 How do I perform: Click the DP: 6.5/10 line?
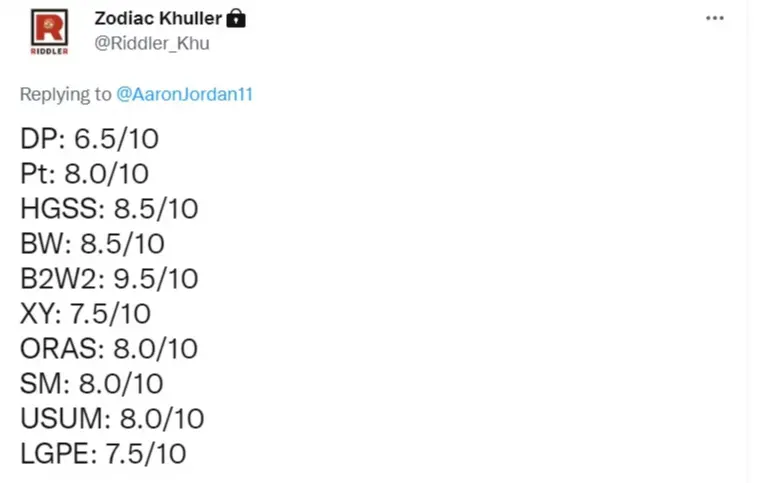coord(90,138)
